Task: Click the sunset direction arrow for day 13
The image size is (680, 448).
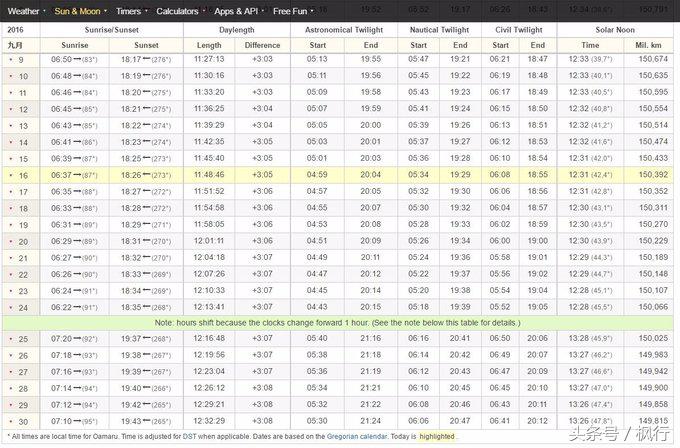Action: pos(146,125)
